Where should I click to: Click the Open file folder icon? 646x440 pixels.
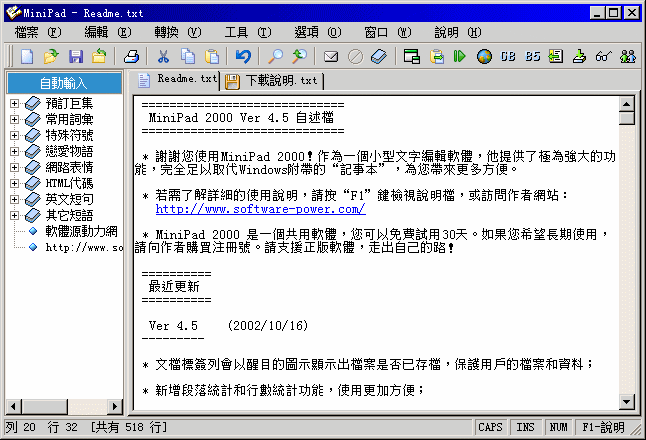pyautogui.click(x=51, y=56)
